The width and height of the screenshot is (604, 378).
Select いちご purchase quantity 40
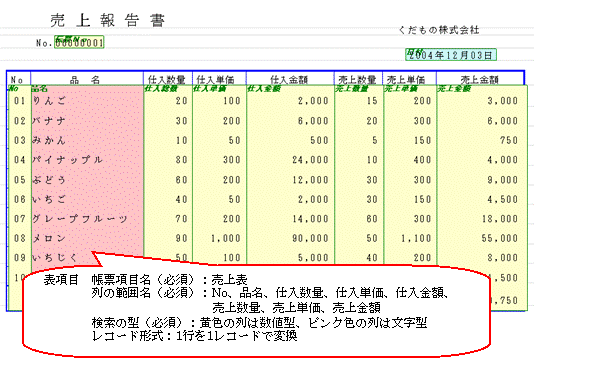point(182,199)
